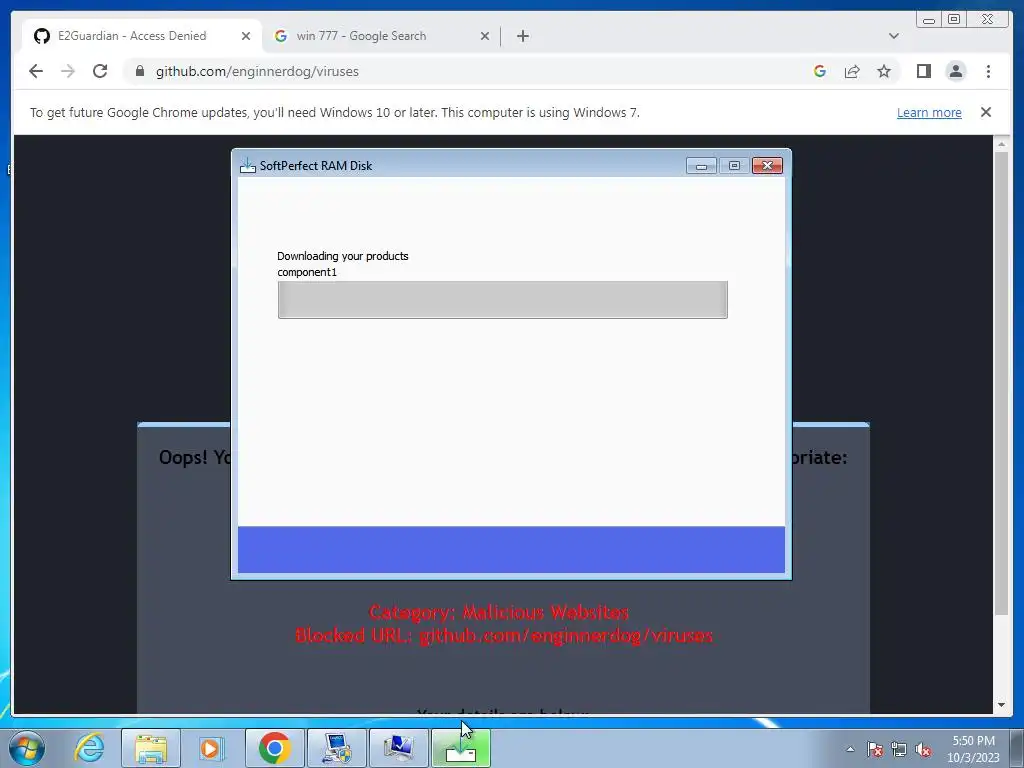Close the win 777 Google Search tab

click(485, 36)
